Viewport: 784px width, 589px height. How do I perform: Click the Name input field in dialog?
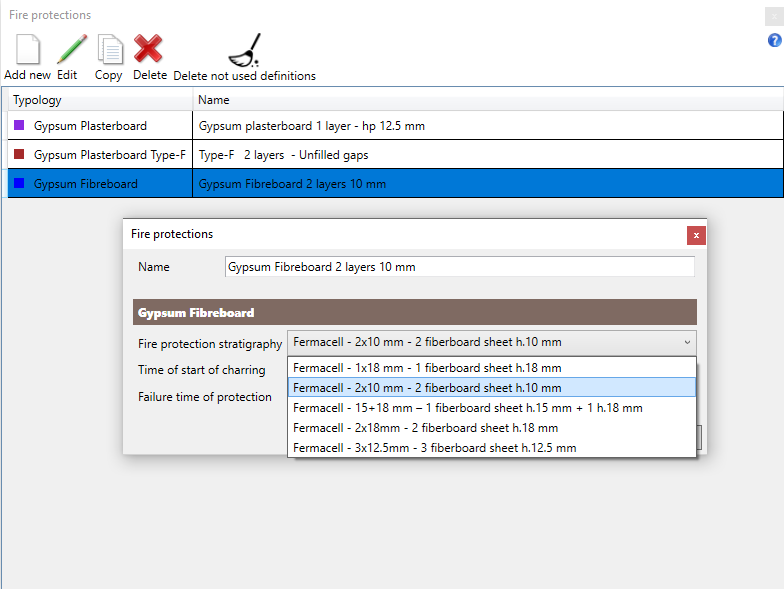tap(460, 266)
